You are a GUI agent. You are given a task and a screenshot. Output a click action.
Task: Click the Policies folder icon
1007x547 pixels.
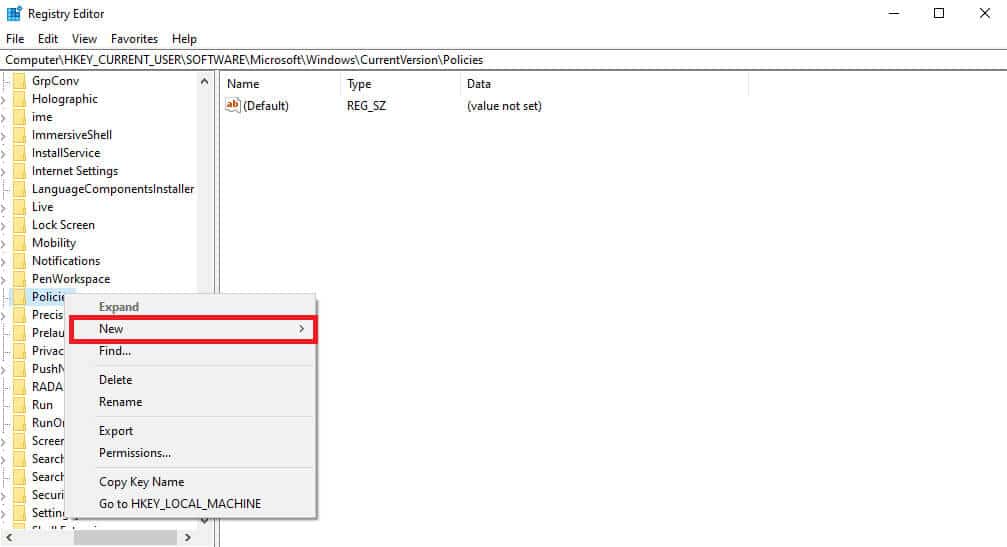coord(19,297)
